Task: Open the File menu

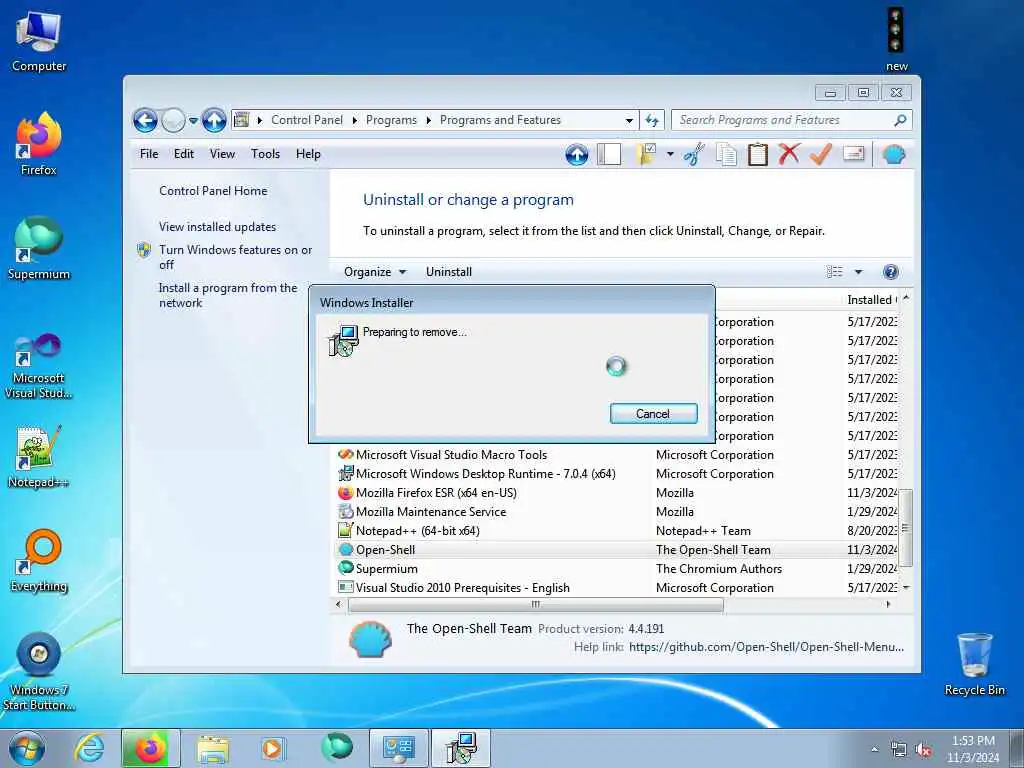Action: 149,154
